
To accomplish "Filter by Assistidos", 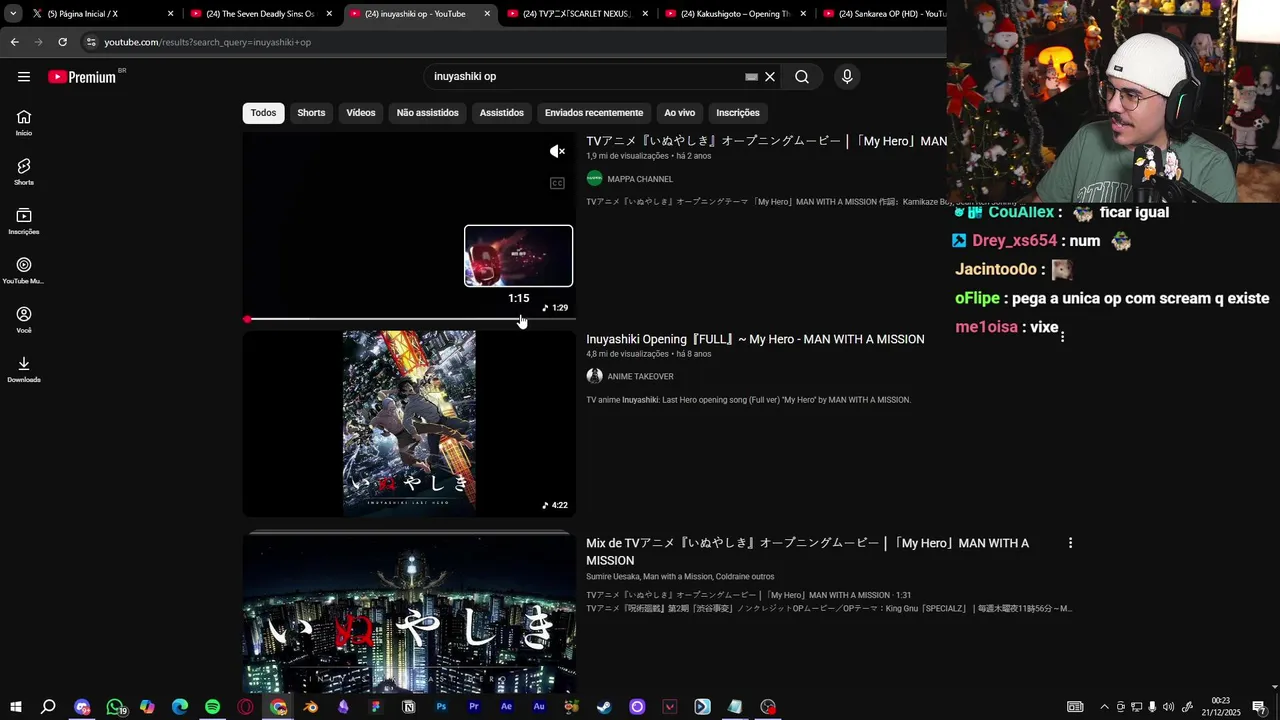I will [501, 113].
